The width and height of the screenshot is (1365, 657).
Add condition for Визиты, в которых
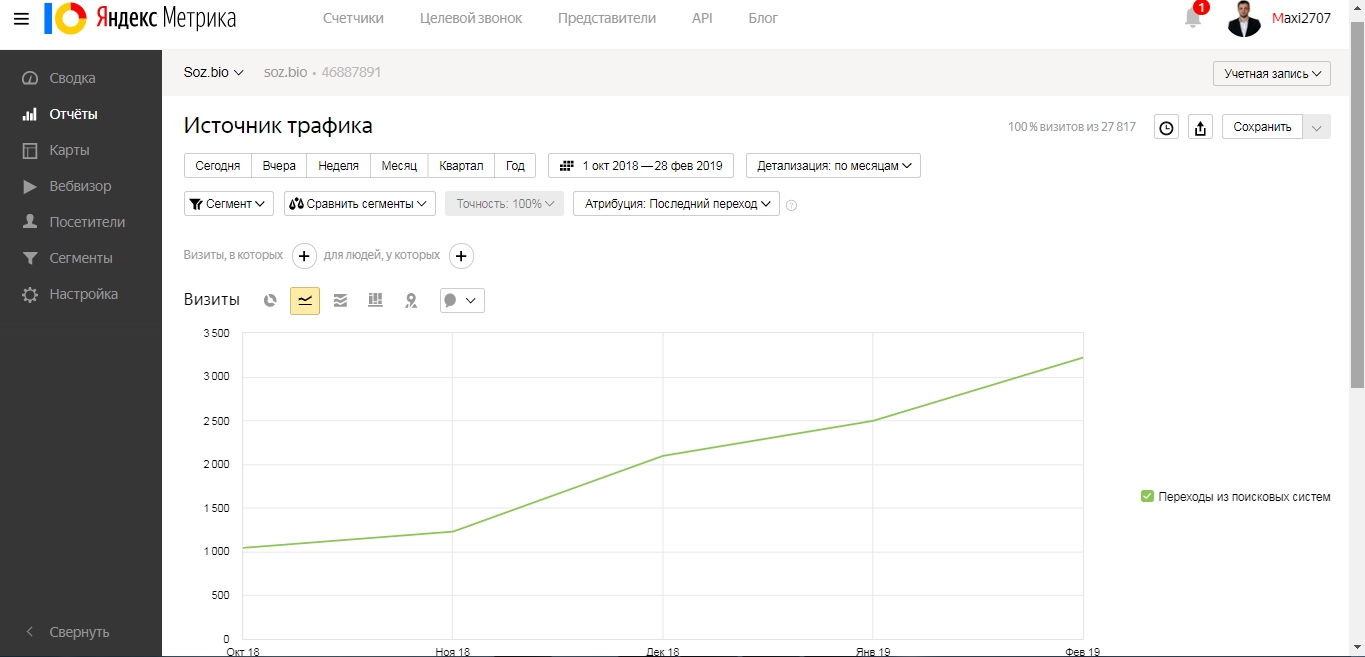[304, 256]
